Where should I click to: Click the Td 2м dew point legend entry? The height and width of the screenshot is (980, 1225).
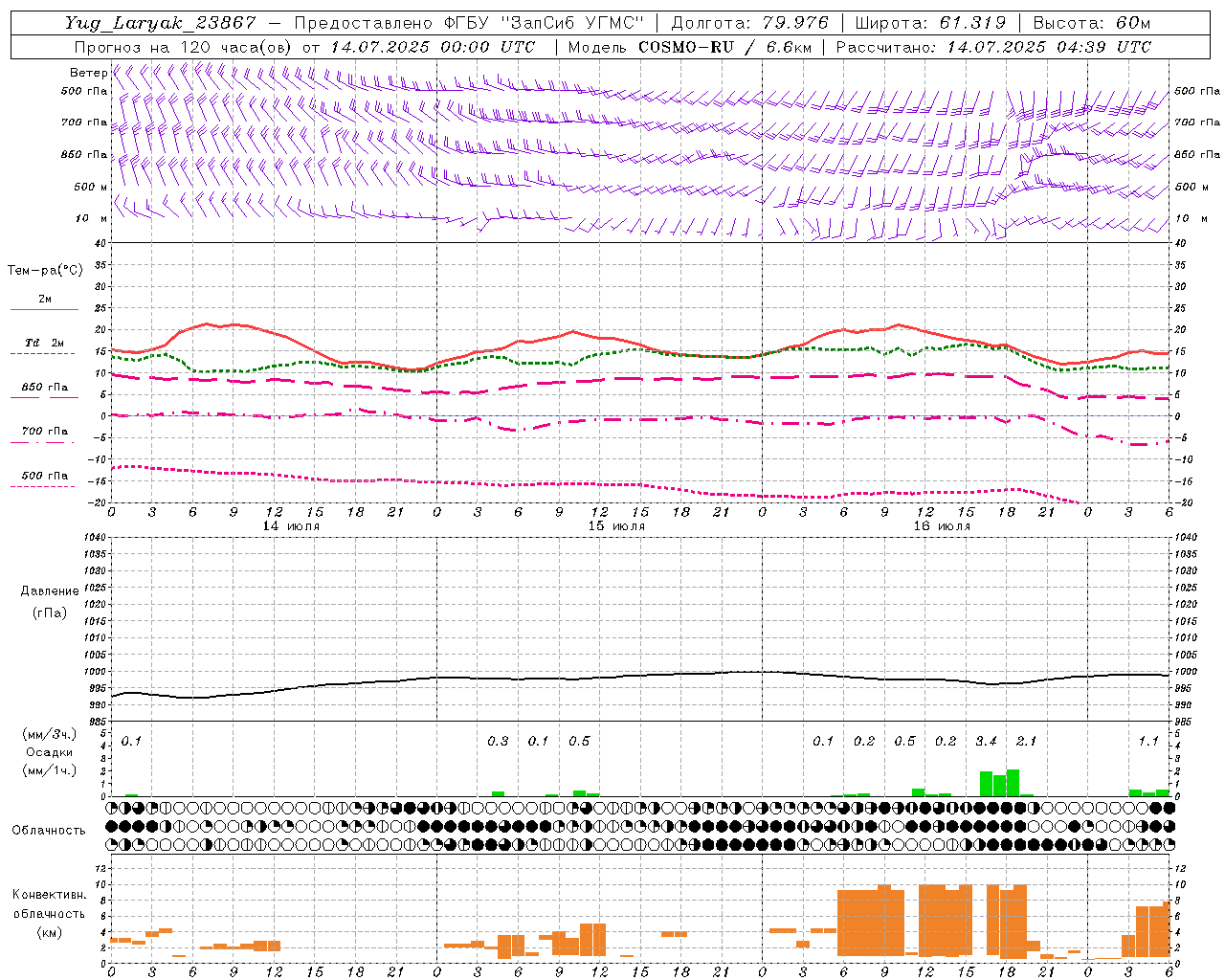(x=45, y=343)
